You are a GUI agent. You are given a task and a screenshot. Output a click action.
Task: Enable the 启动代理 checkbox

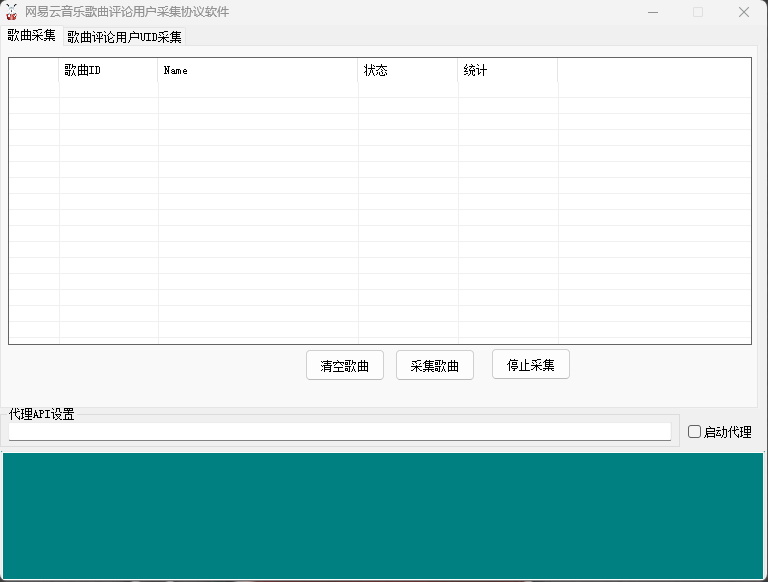(x=695, y=432)
